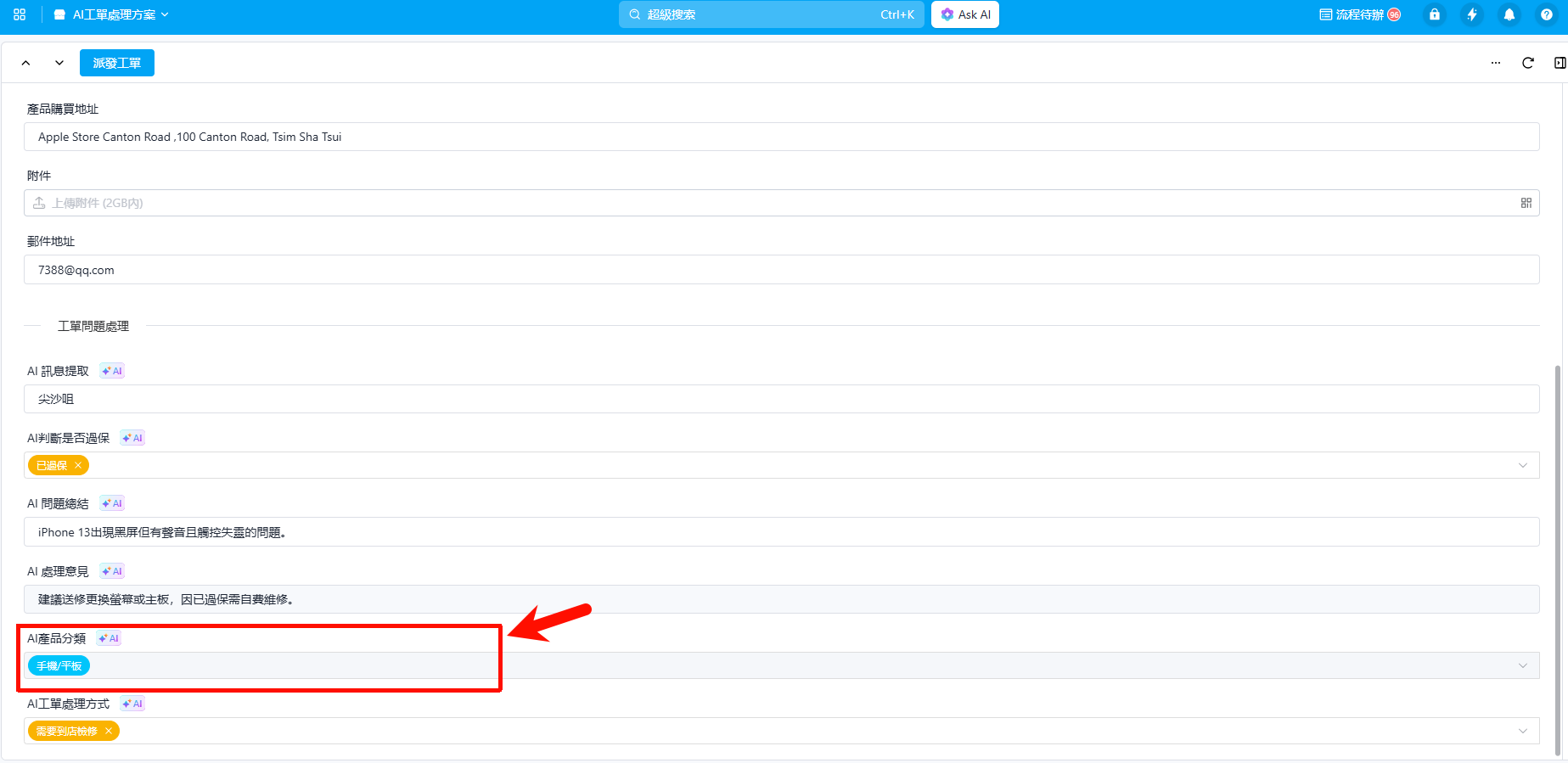The height and width of the screenshot is (763, 1568).
Task: Open the AI工單處理方案 app menu
Action: (111, 14)
